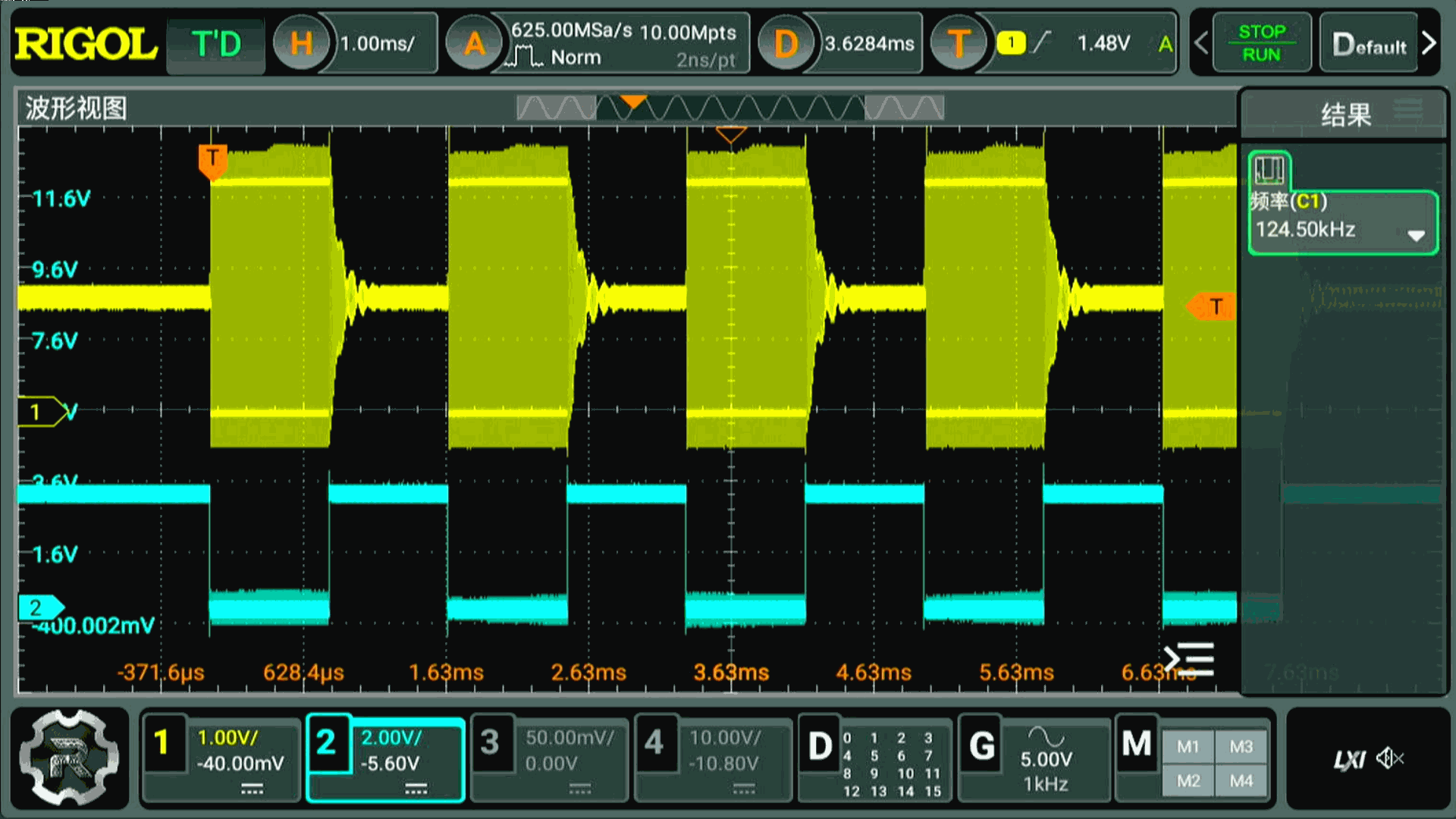Click the frequency measurement waveform icon
This screenshot has height=819, width=1456.
click(x=1269, y=170)
